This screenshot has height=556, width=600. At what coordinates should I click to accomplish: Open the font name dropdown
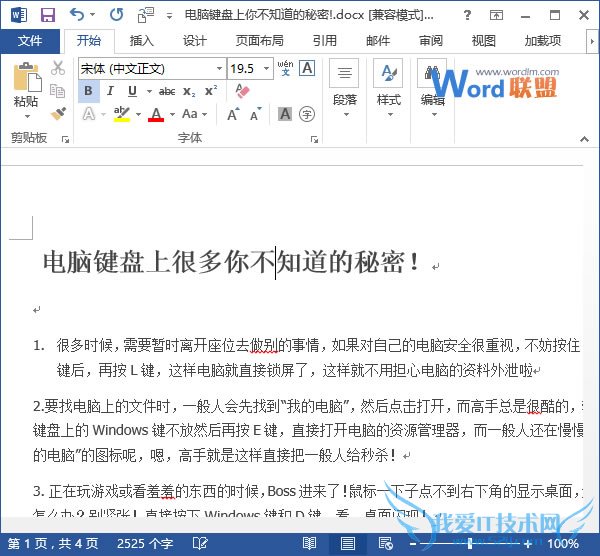[219, 68]
